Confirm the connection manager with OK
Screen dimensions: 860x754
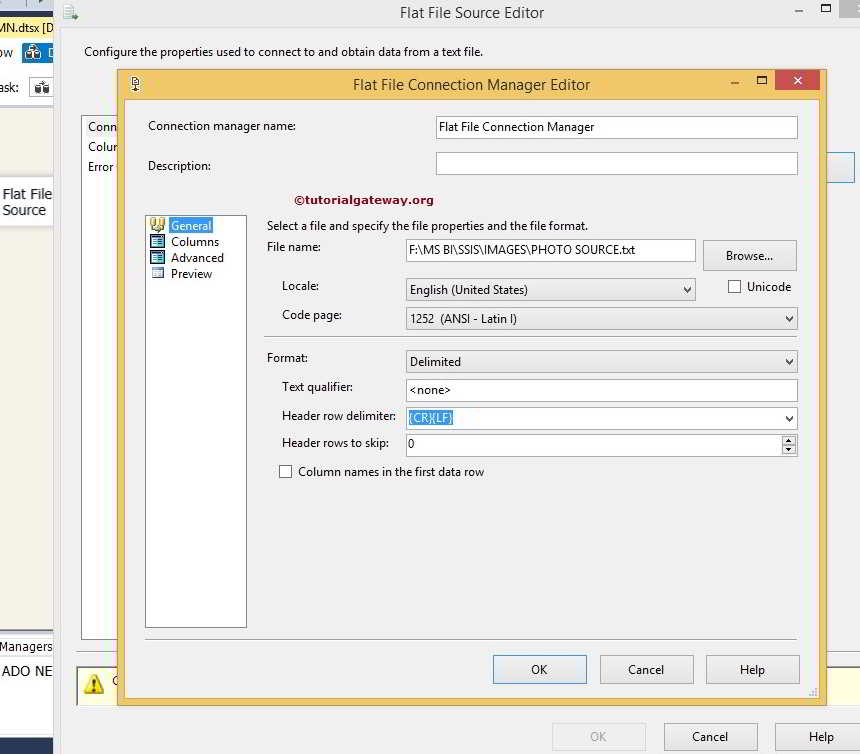click(x=539, y=669)
